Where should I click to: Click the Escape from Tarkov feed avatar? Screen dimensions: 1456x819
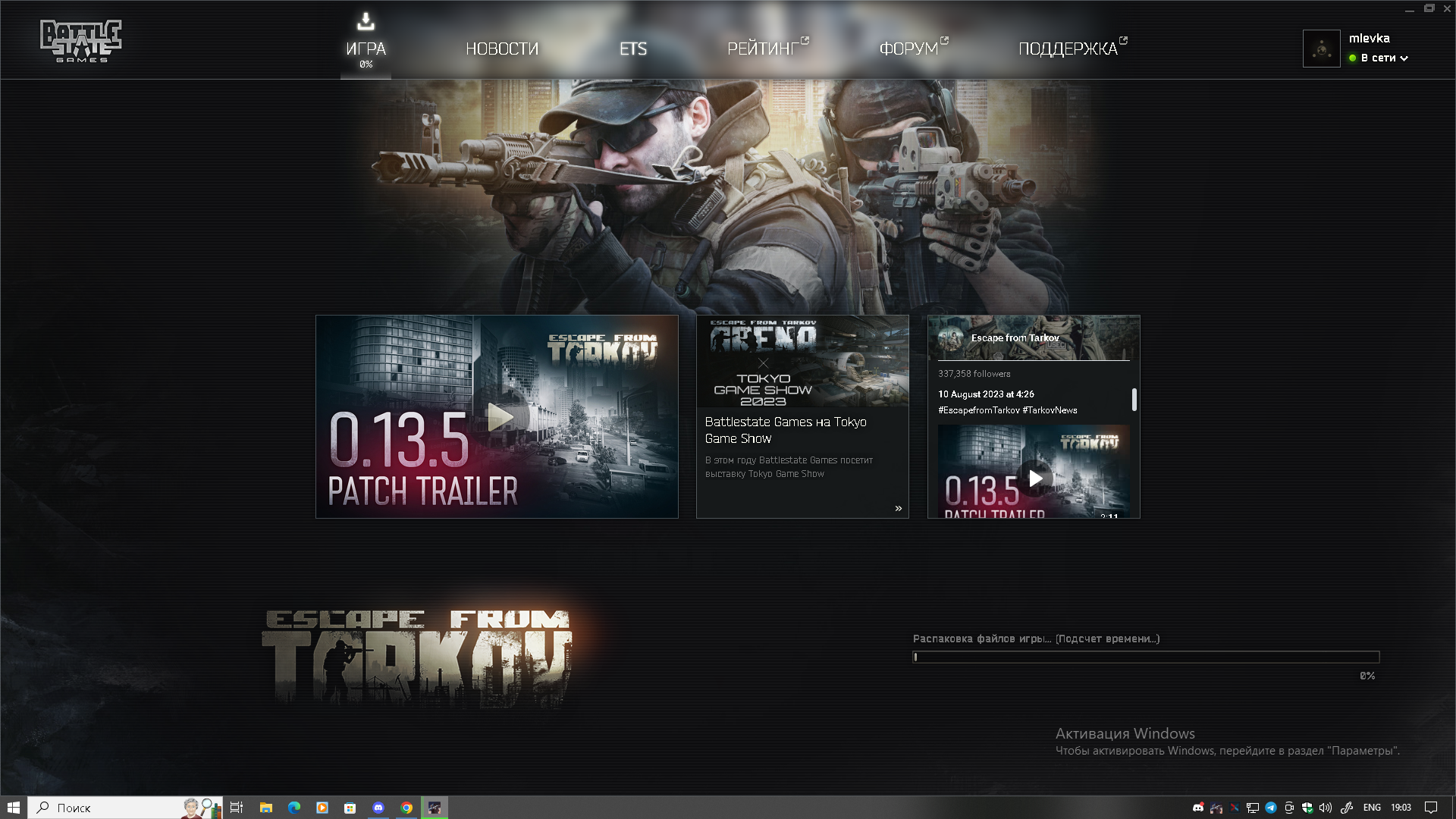(x=951, y=337)
